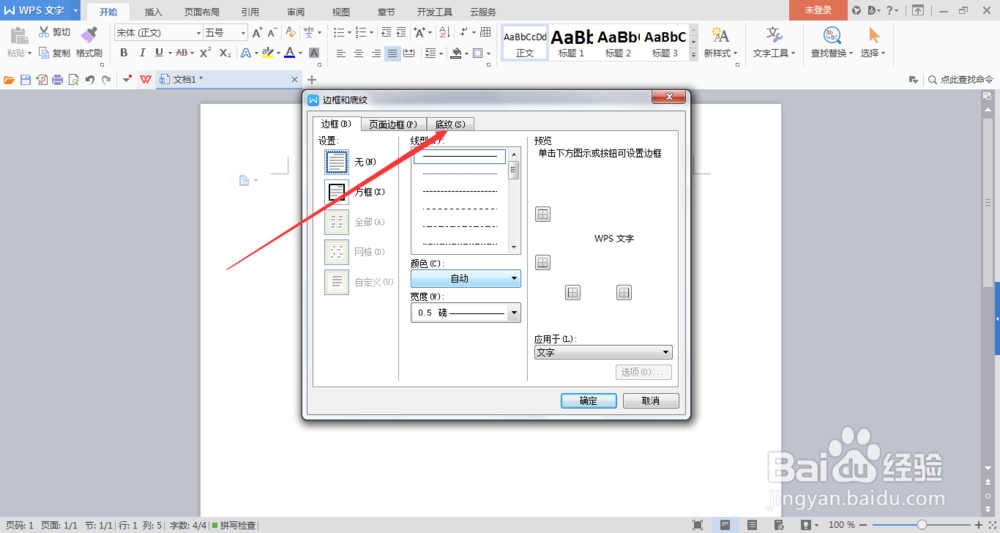This screenshot has height=533, width=1000.
Task: Click the justify alignment icon
Action: (x=393, y=54)
